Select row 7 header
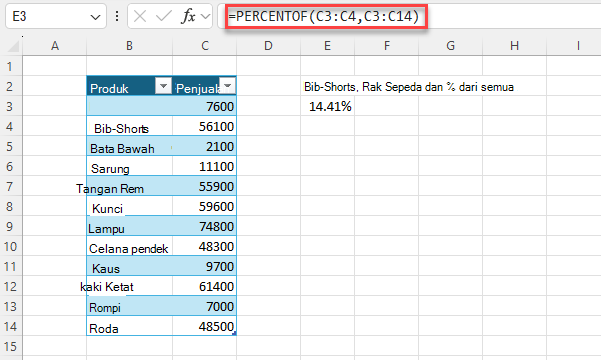Screen dimensions: 601x360 (11, 186)
